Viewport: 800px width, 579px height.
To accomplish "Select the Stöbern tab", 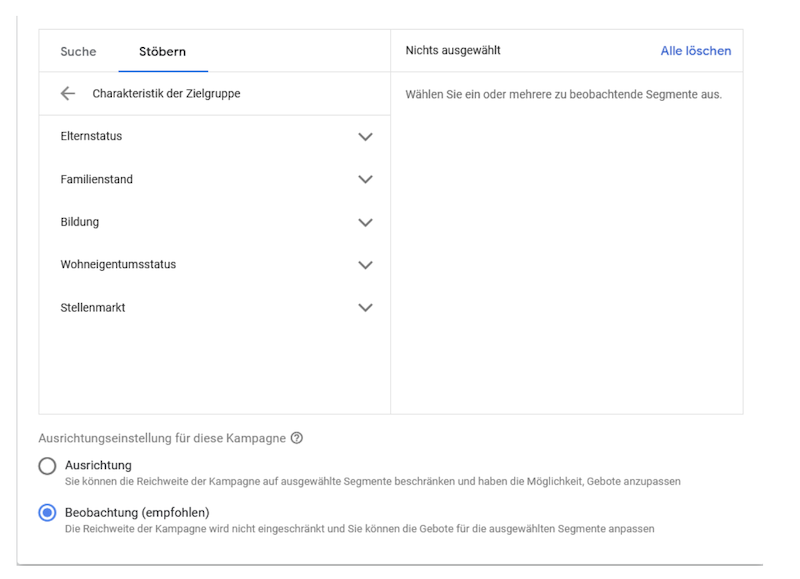I will (x=162, y=51).
